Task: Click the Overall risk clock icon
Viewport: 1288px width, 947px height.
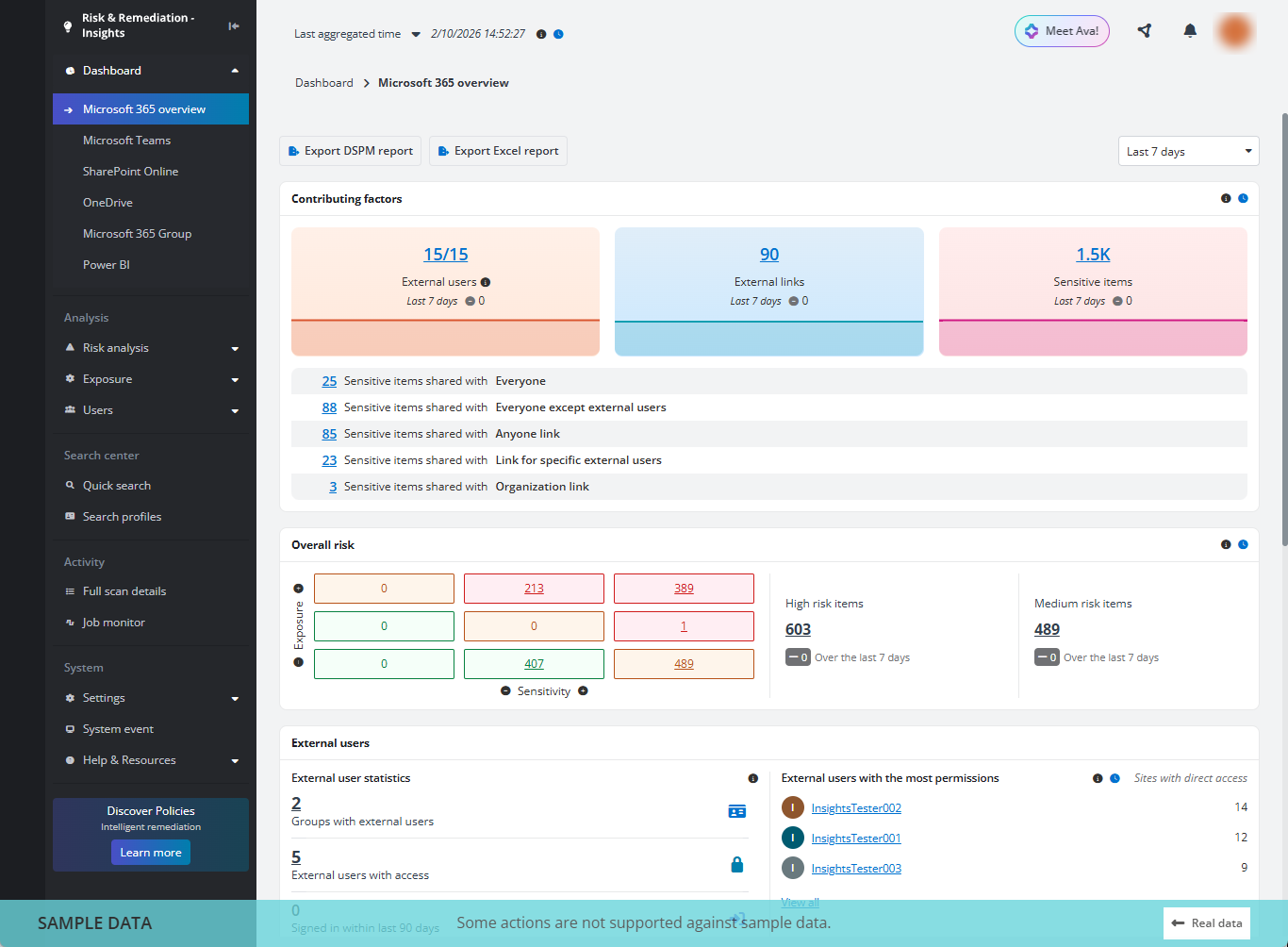Action: pos(1243,544)
